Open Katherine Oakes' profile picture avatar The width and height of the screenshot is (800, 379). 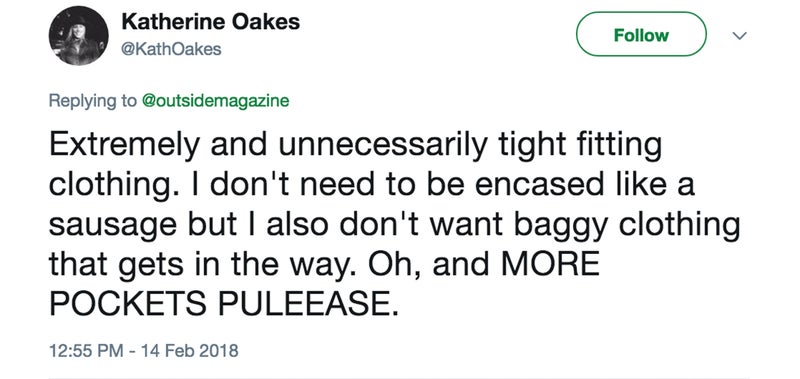[x=79, y=36]
